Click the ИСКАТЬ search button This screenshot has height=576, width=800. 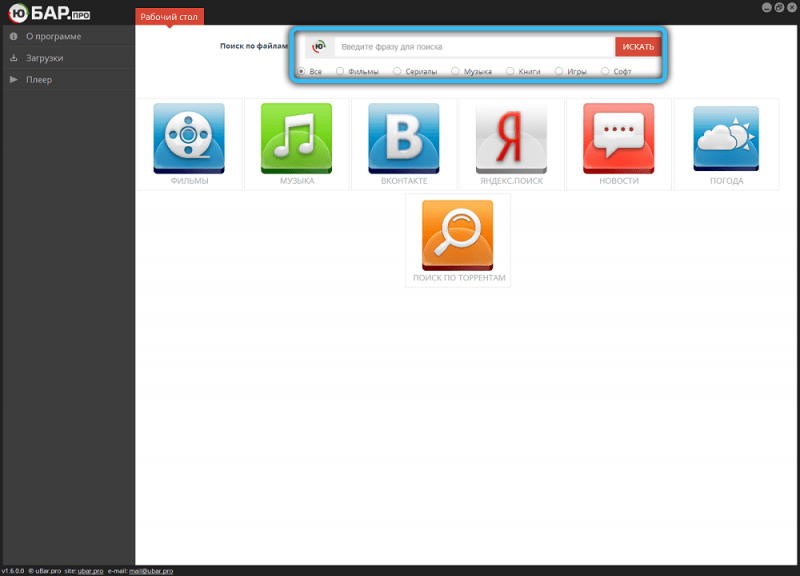[x=638, y=46]
